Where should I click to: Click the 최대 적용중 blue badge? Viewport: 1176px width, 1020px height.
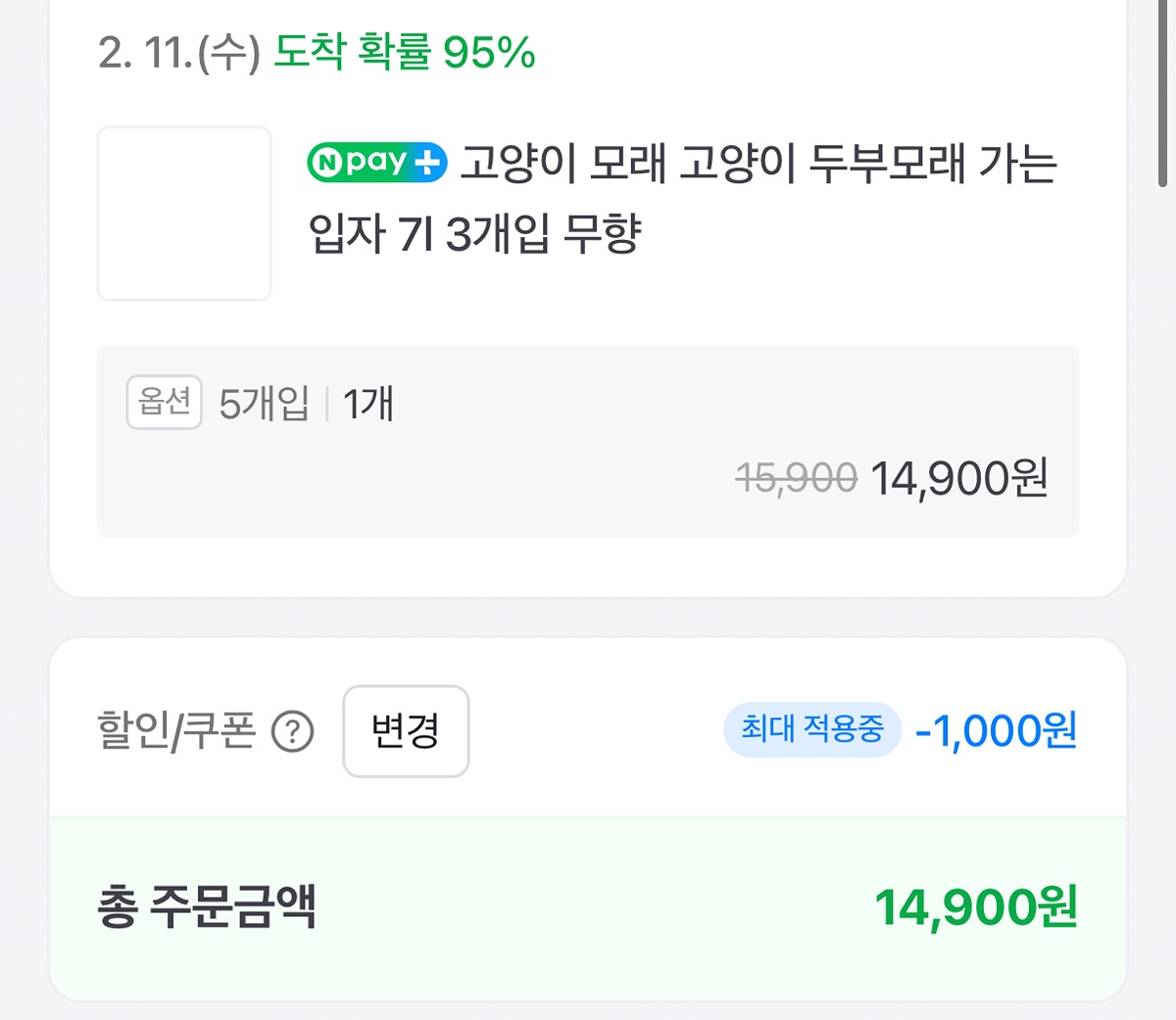pyautogui.click(x=811, y=729)
